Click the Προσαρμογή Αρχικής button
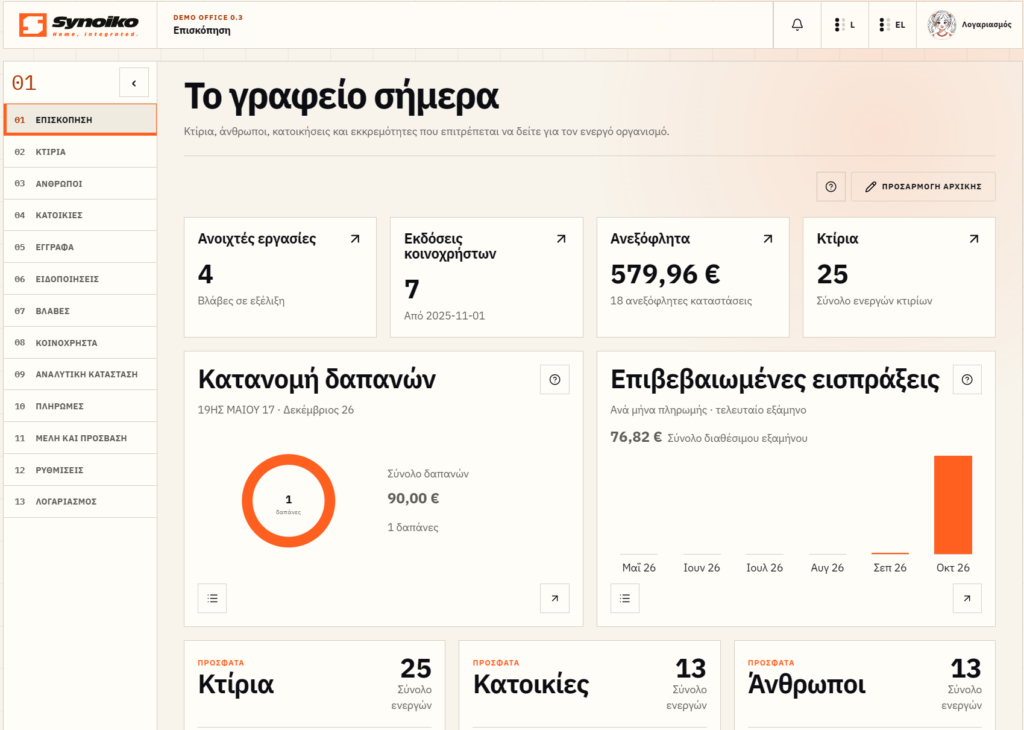This screenshot has height=730, width=1024. [923, 187]
